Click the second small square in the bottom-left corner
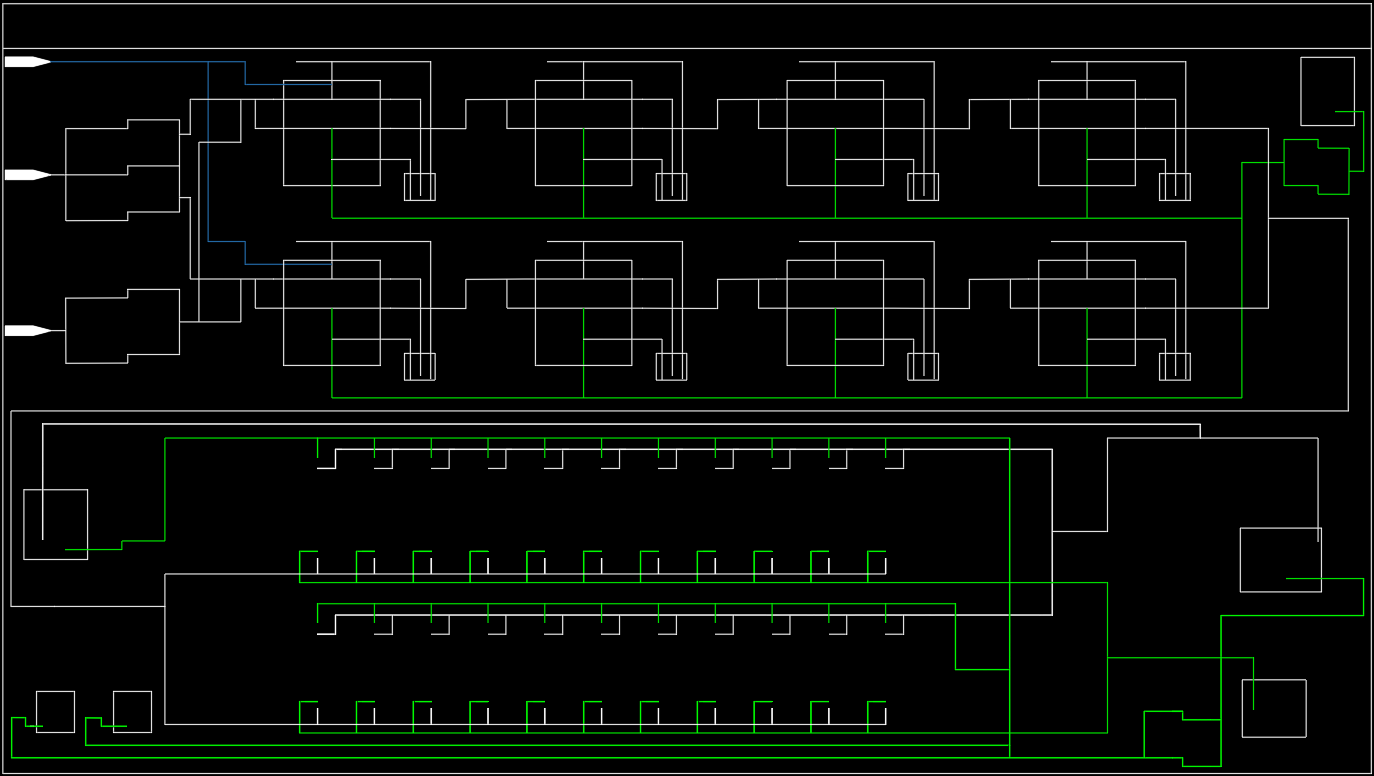The height and width of the screenshot is (776, 1374). 132,712
